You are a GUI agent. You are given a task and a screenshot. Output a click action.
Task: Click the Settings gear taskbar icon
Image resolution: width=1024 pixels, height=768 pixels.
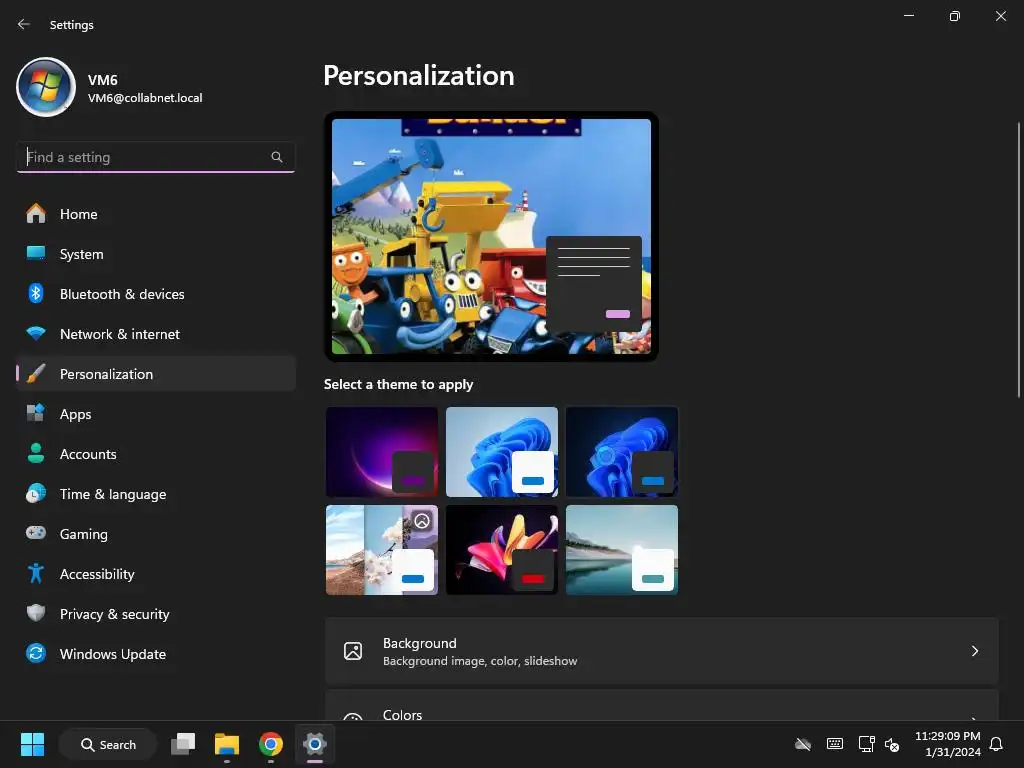tap(315, 744)
